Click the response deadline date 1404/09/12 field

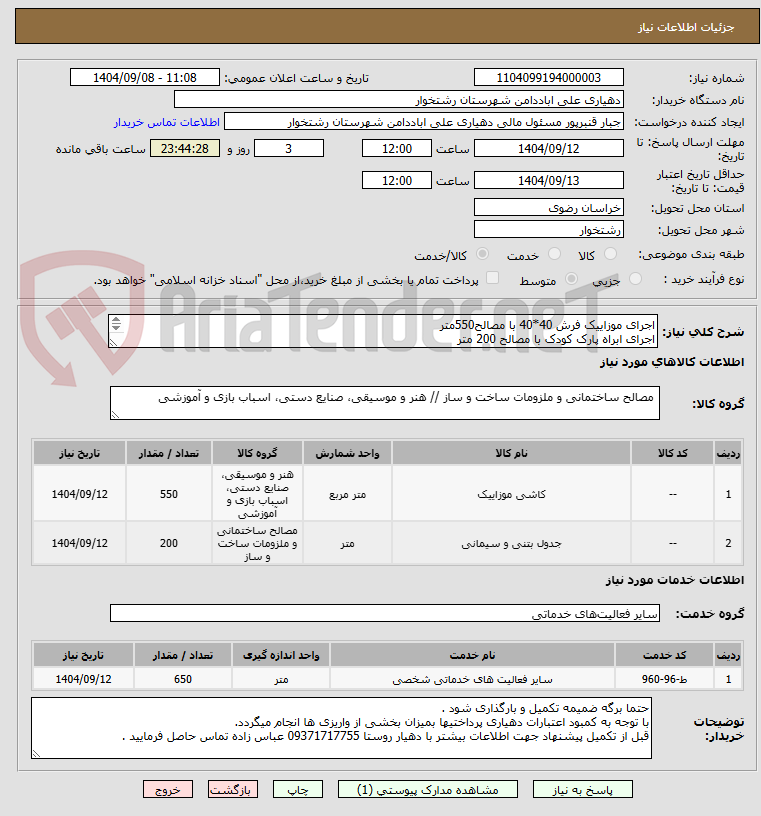(549, 149)
